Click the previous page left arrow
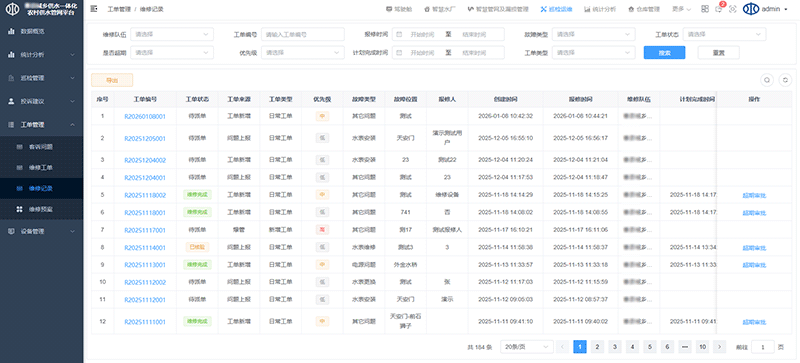The width and height of the screenshot is (800, 363). pyautogui.click(x=563, y=347)
